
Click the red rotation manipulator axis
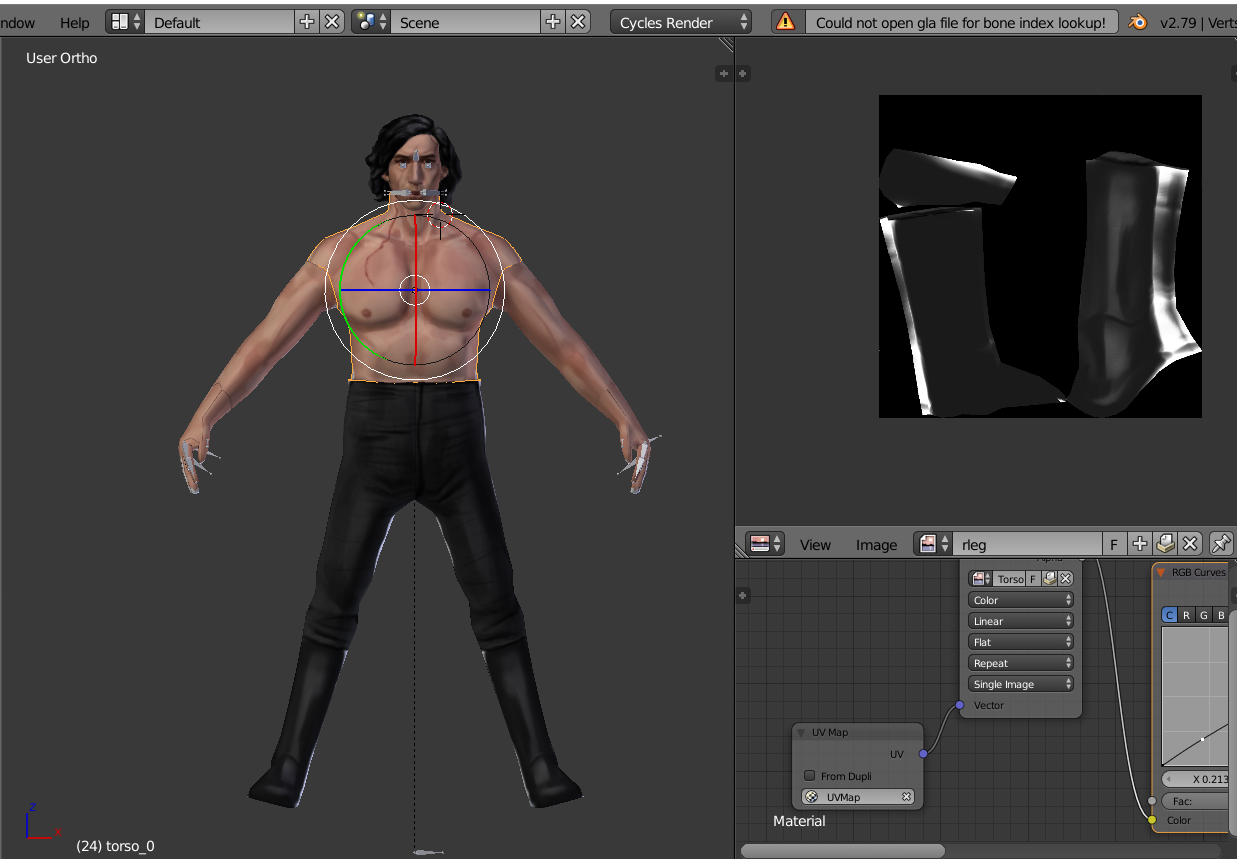[415, 288]
